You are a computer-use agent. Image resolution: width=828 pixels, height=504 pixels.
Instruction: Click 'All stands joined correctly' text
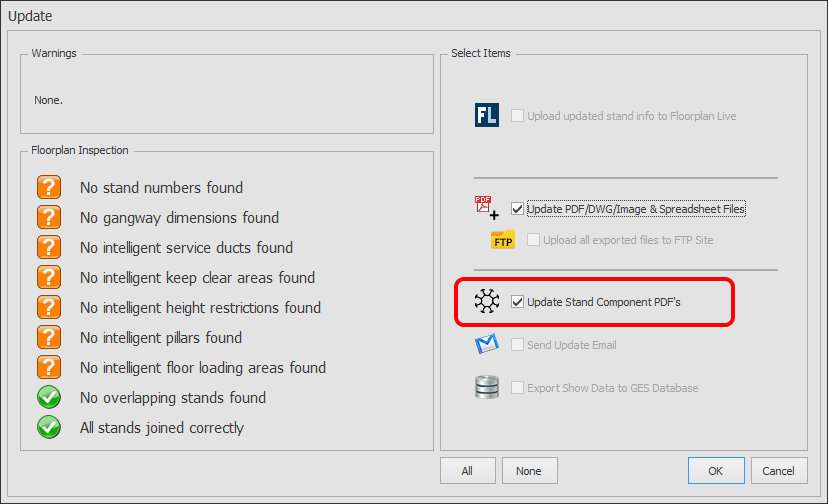(162, 427)
